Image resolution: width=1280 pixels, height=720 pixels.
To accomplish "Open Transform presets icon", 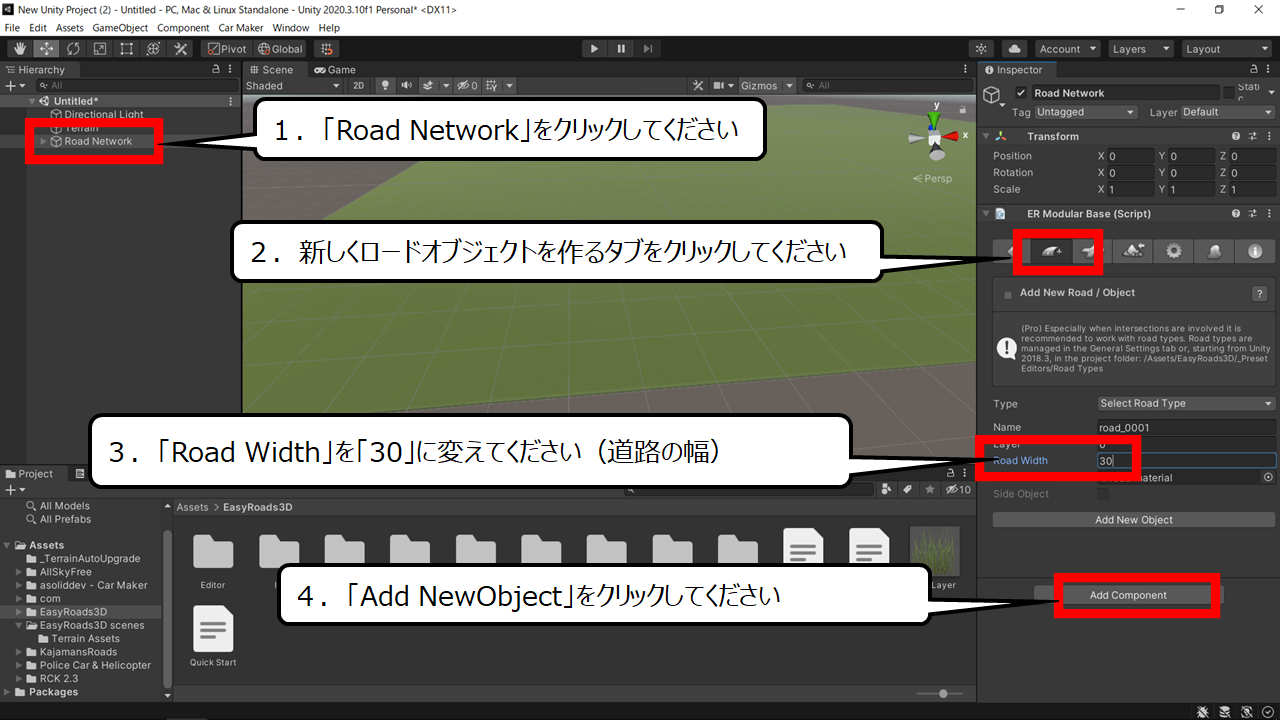I will 1252,136.
